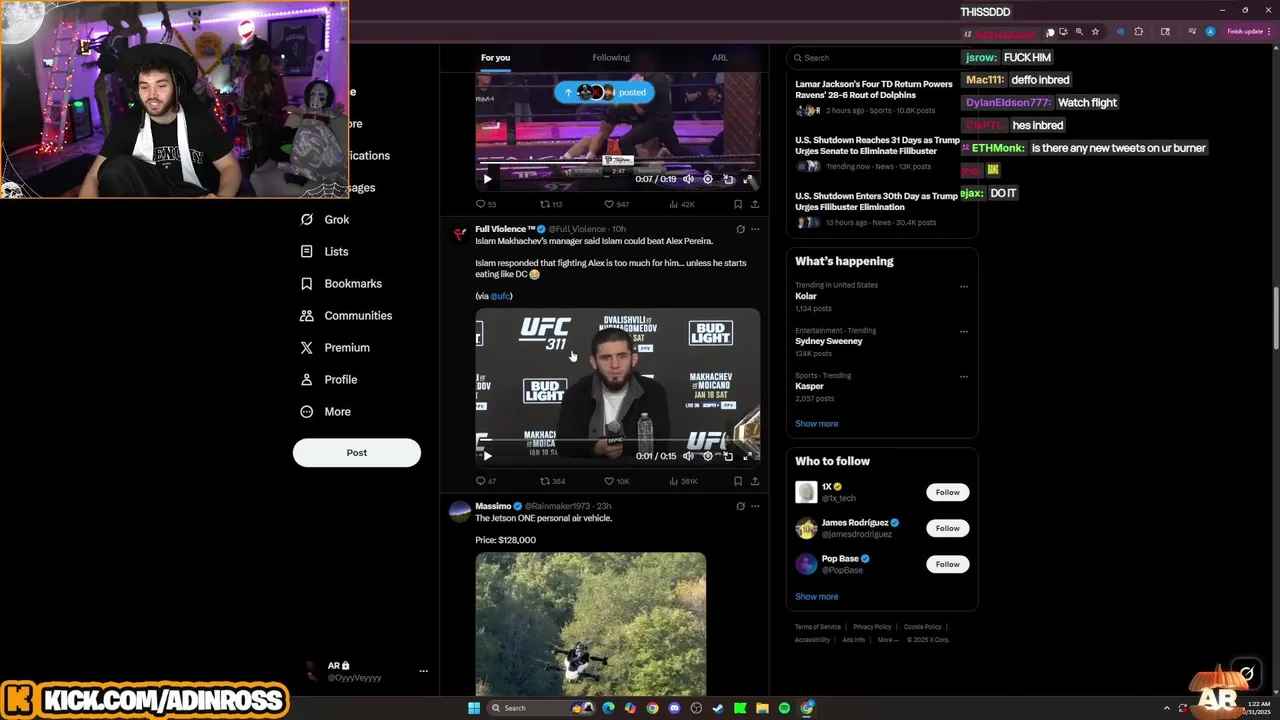Mute the Makhachev UFC video
The height and width of the screenshot is (720, 1280).
pyautogui.click(x=688, y=456)
